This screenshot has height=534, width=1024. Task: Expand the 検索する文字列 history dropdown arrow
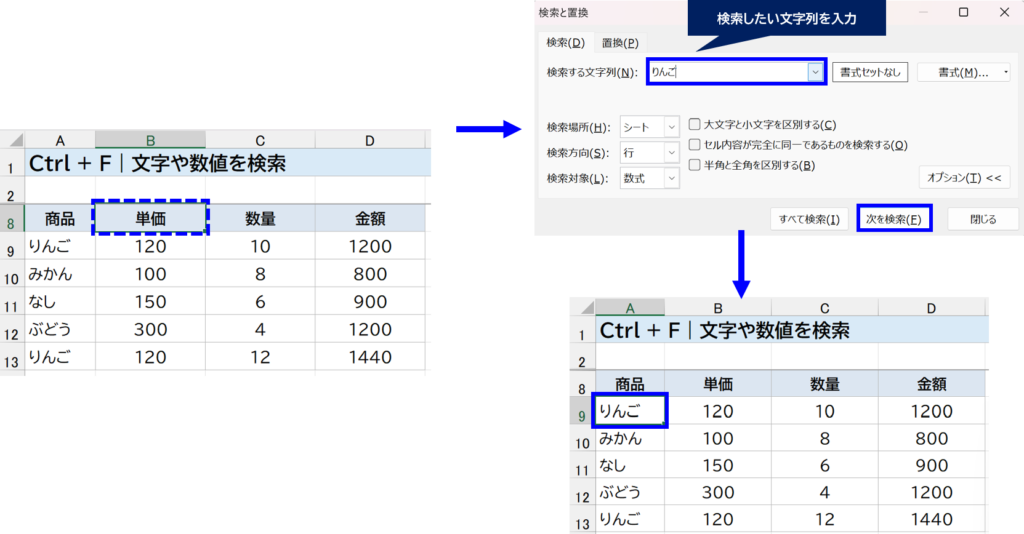(815, 72)
